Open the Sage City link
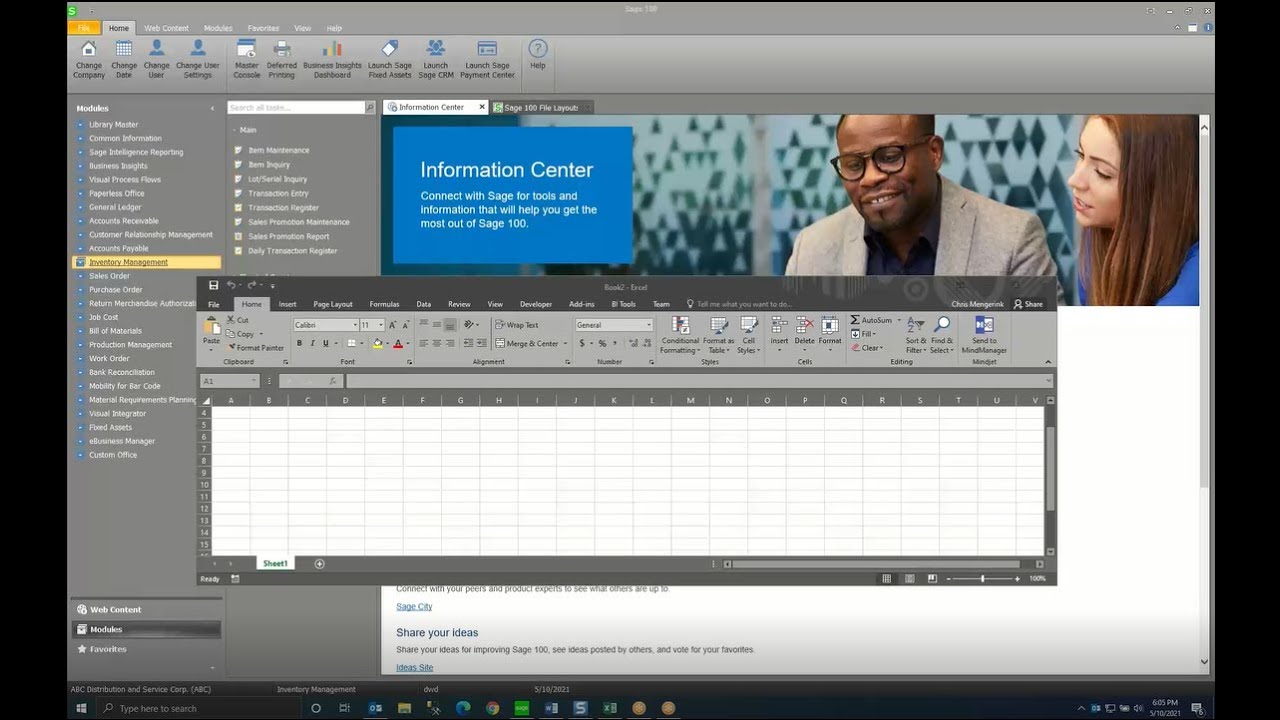 click(414, 607)
